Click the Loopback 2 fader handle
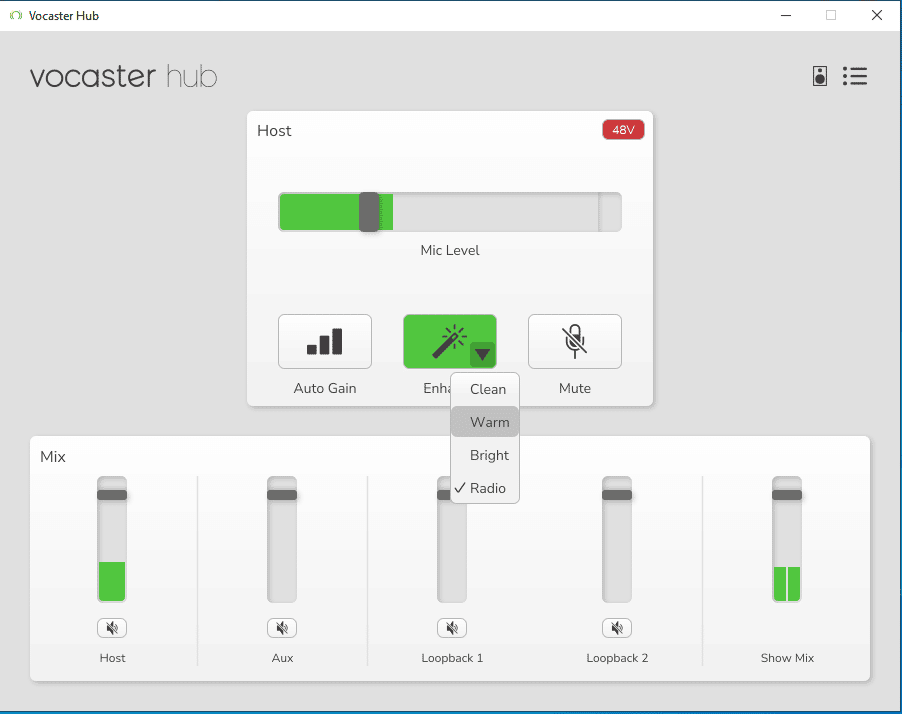This screenshot has width=902, height=714. point(617,495)
